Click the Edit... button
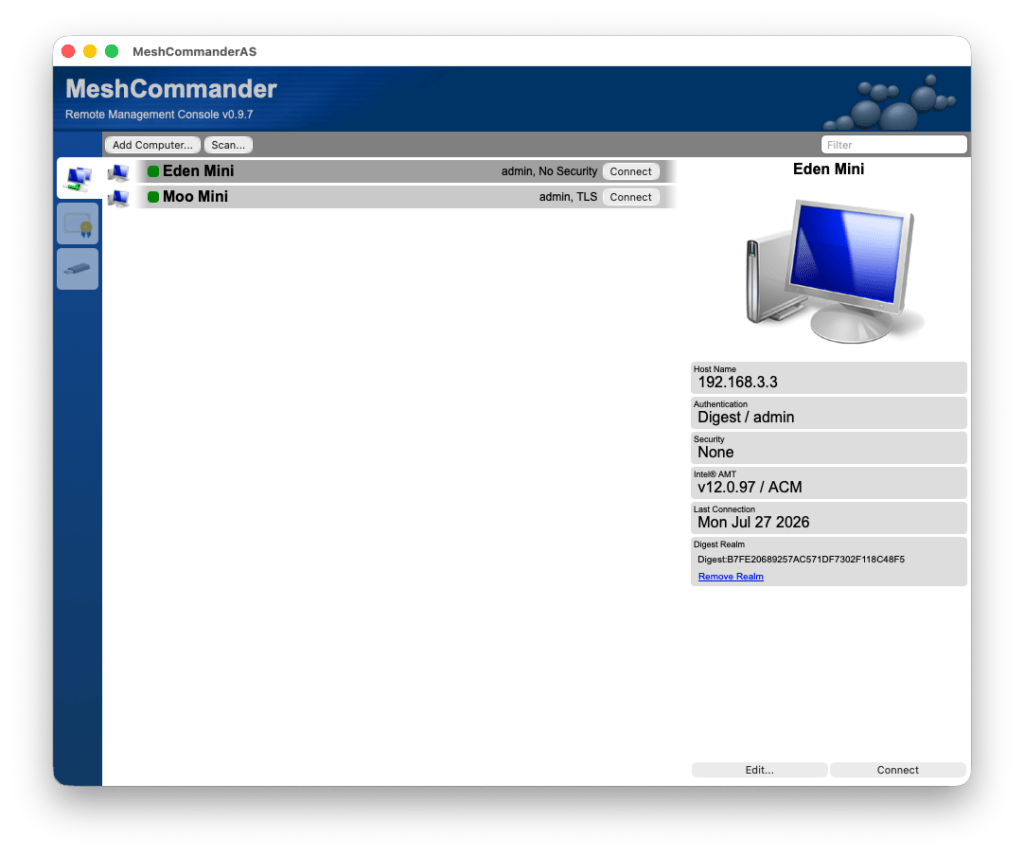 [x=760, y=770]
